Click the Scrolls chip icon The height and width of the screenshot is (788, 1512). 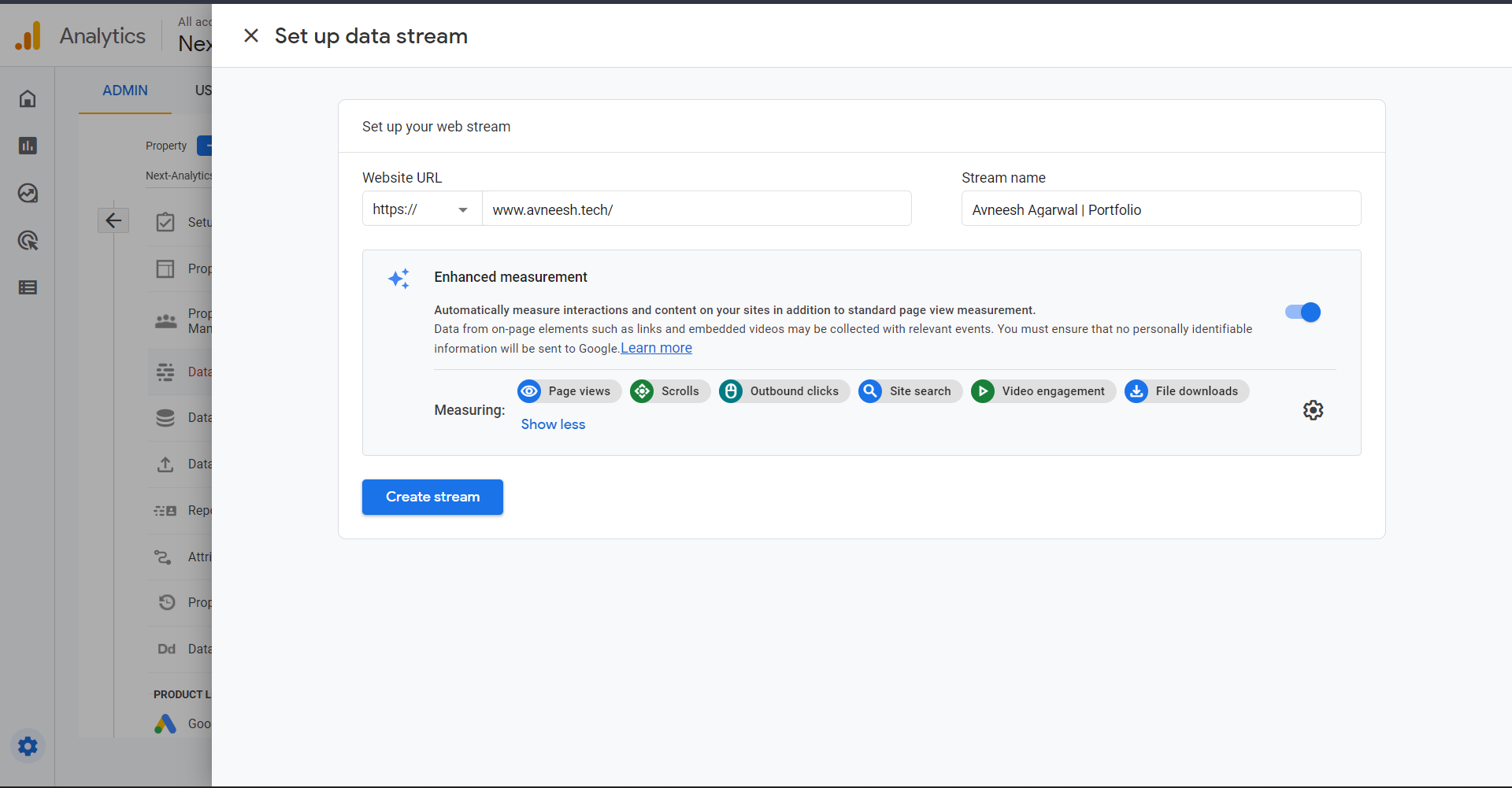(x=642, y=391)
